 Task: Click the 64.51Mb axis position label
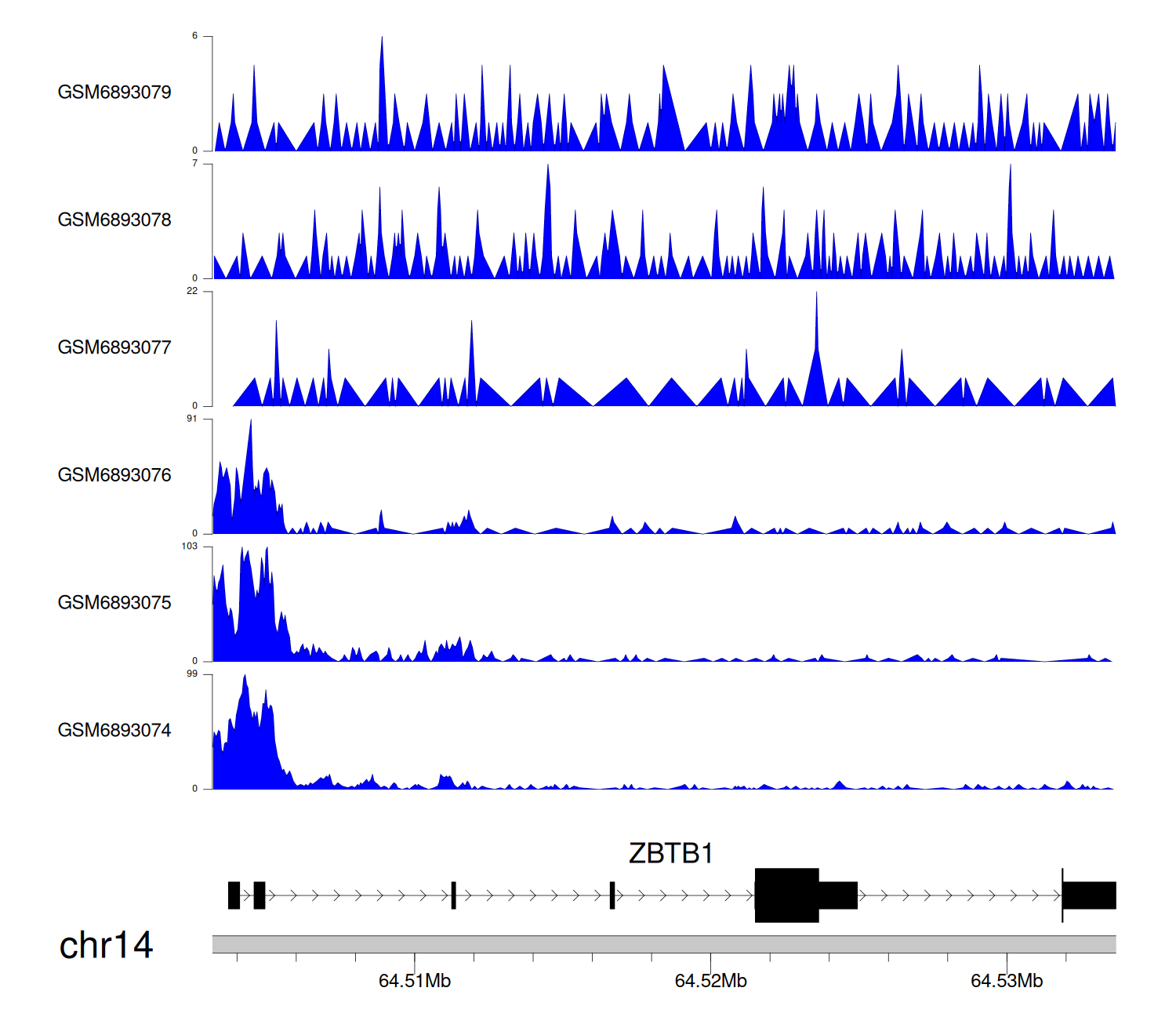tap(414, 982)
